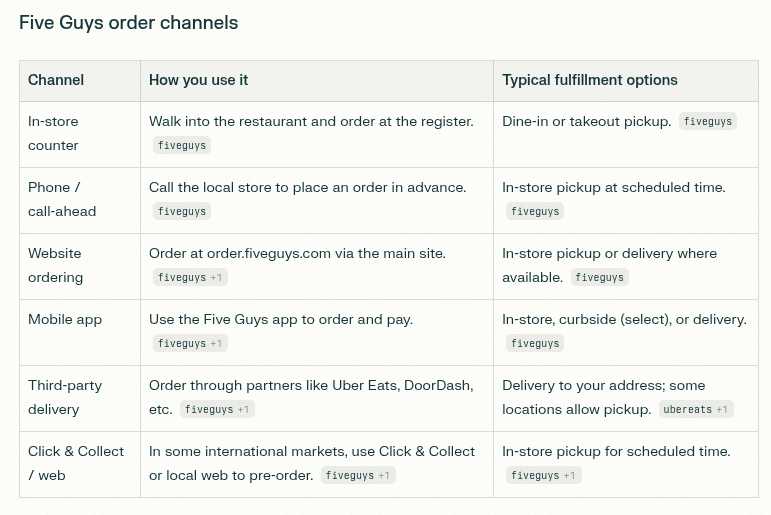Click fiveguys +1 chip after 'local web to pre-order'
This screenshot has width=771, height=515.
pos(357,475)
